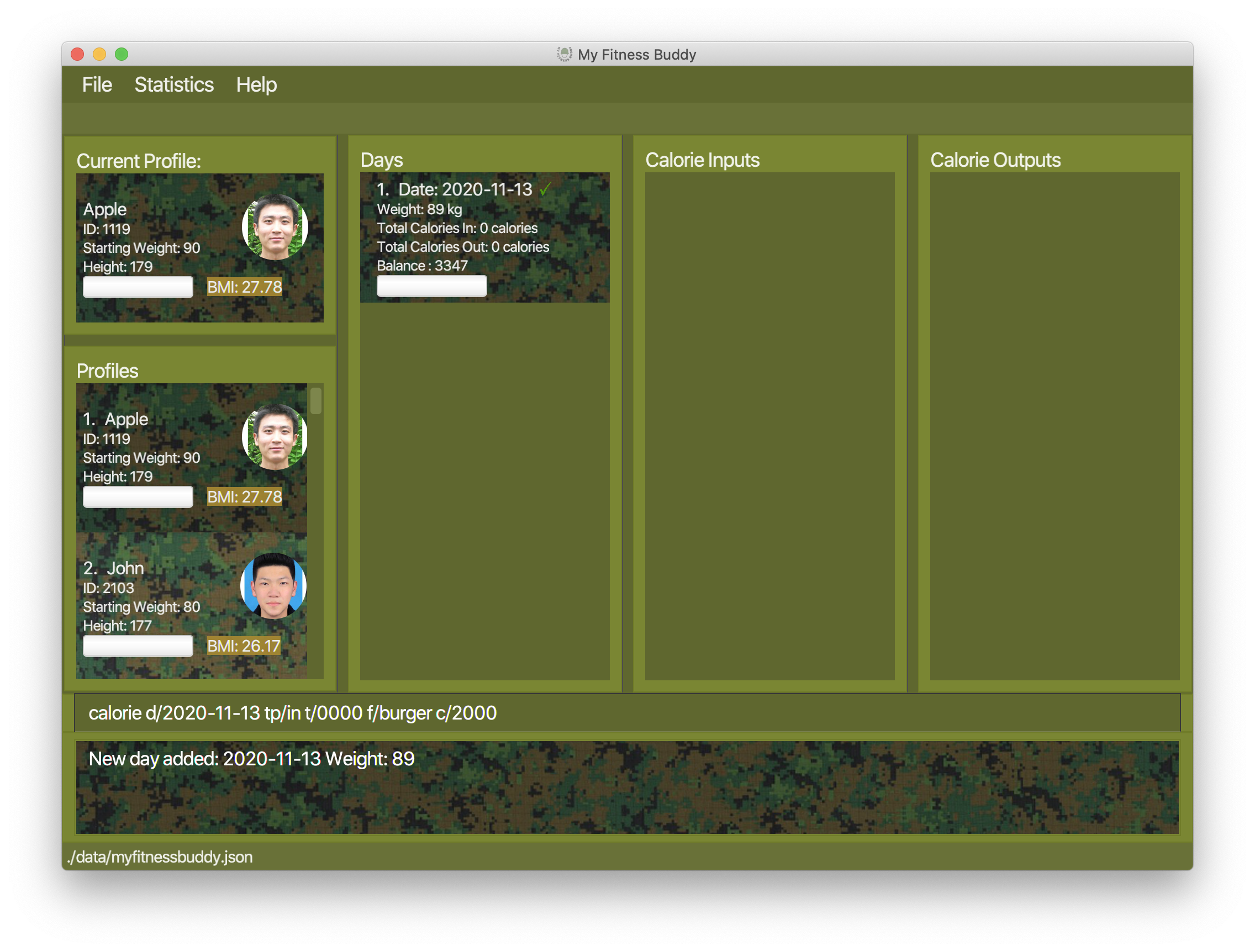
Task: Click Apple's avatar in Profiles list
Action: [275, 437]
